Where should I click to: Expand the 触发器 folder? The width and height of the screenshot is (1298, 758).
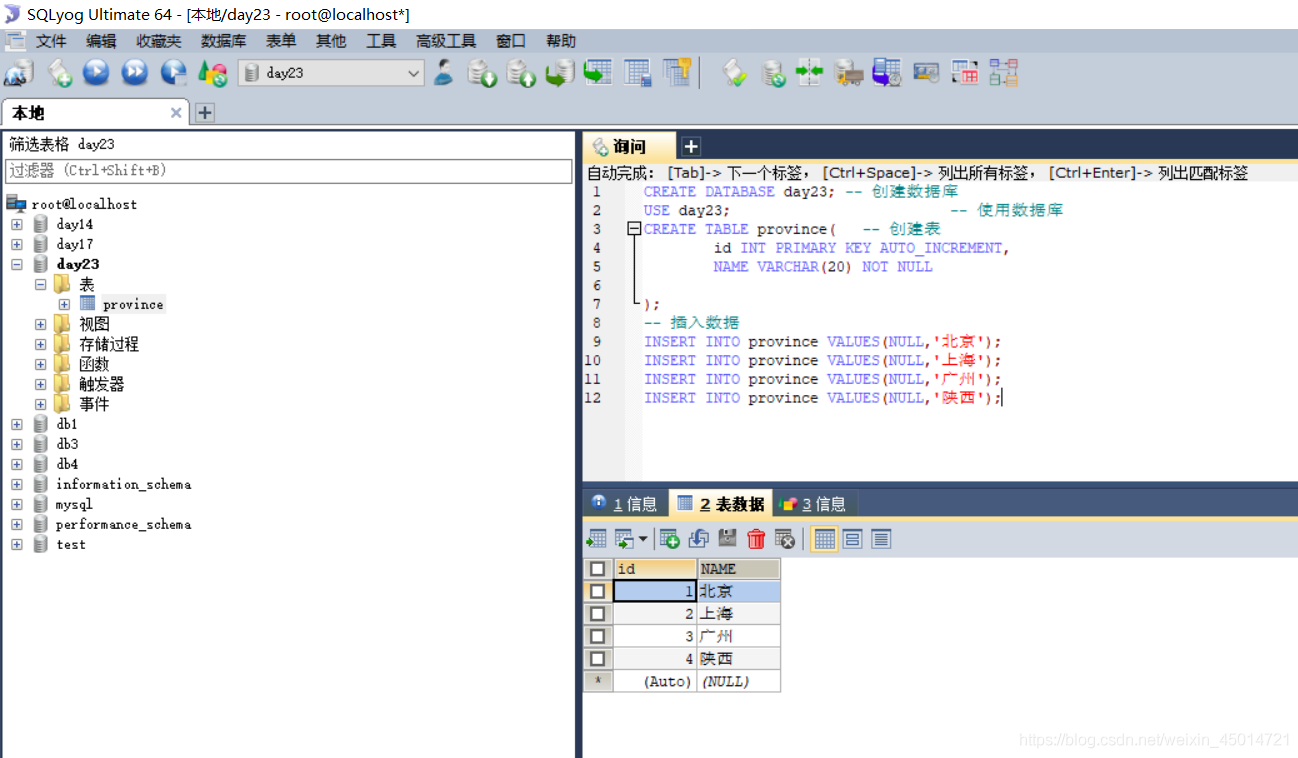(x=40, y=384)
